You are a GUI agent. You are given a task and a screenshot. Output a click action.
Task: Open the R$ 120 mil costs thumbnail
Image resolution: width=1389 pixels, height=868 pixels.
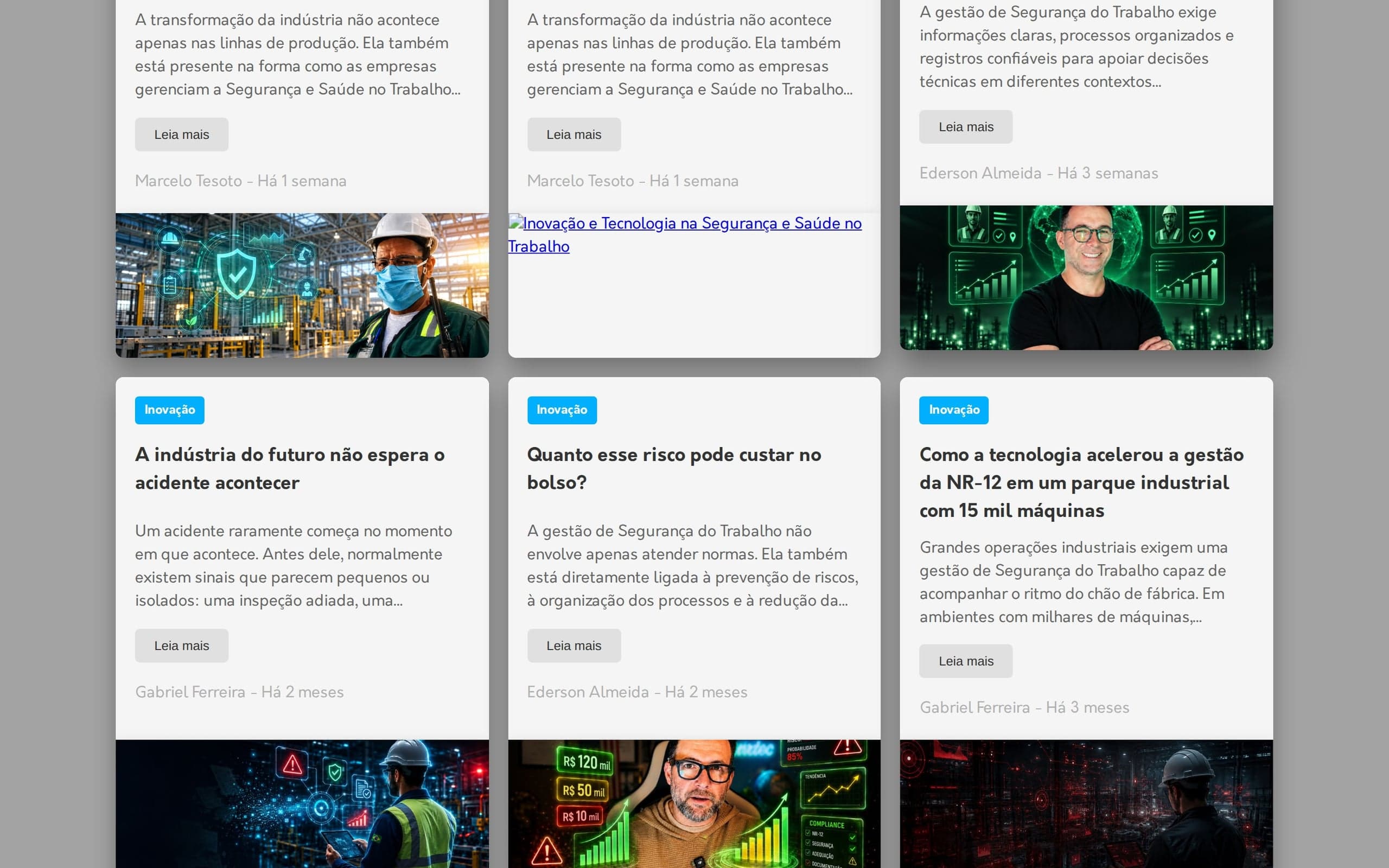pos(694,803)
